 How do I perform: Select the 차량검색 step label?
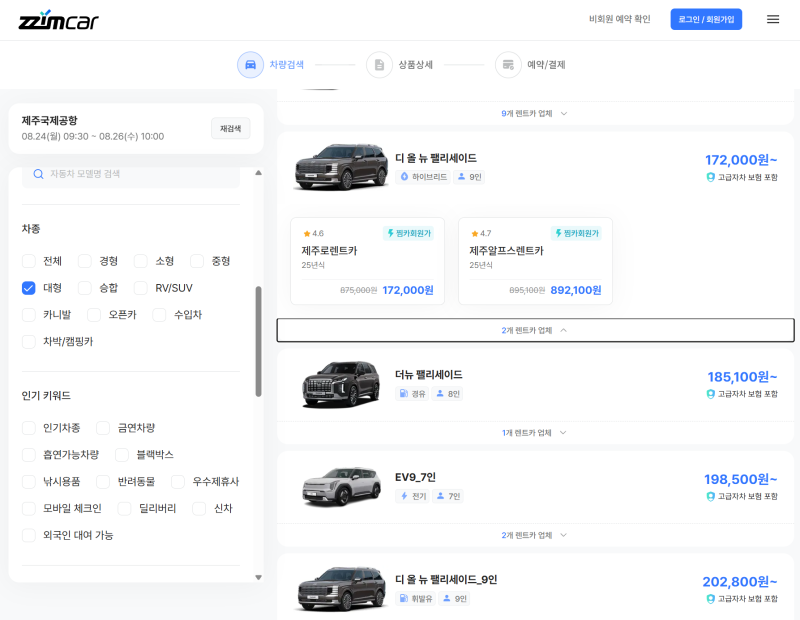[287, 65]
